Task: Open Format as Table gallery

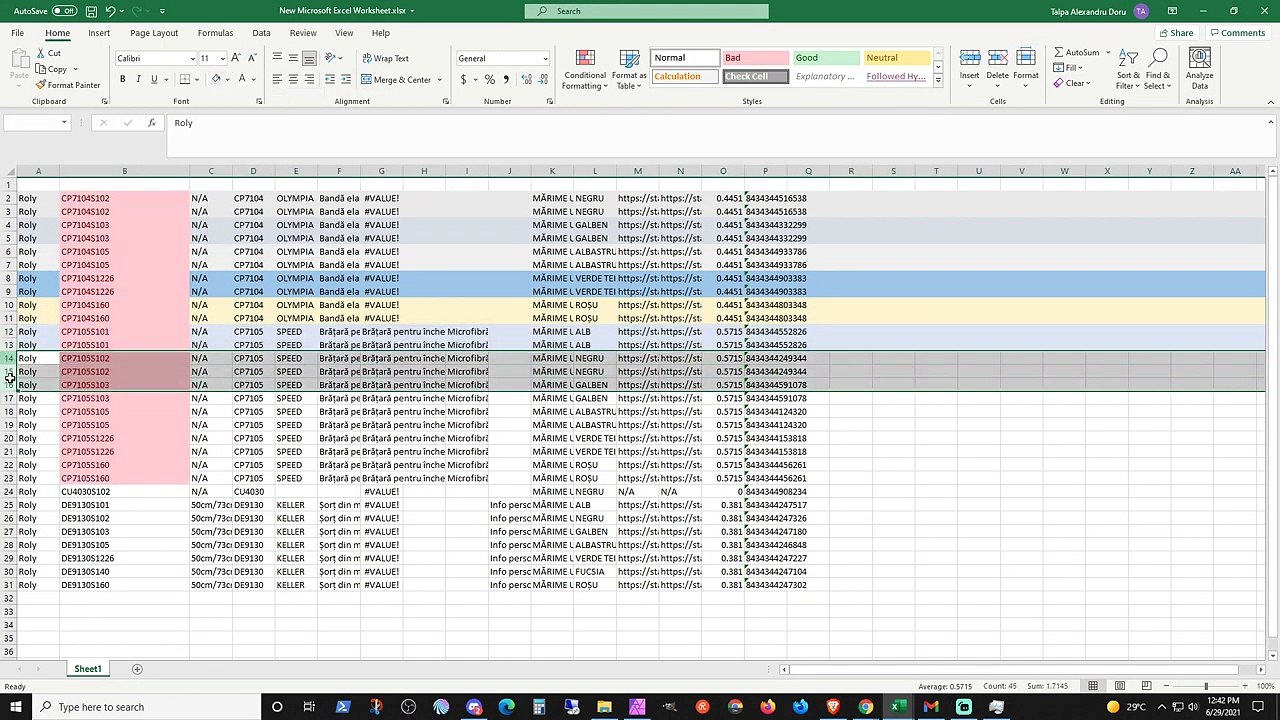Action: pos(629,70)
